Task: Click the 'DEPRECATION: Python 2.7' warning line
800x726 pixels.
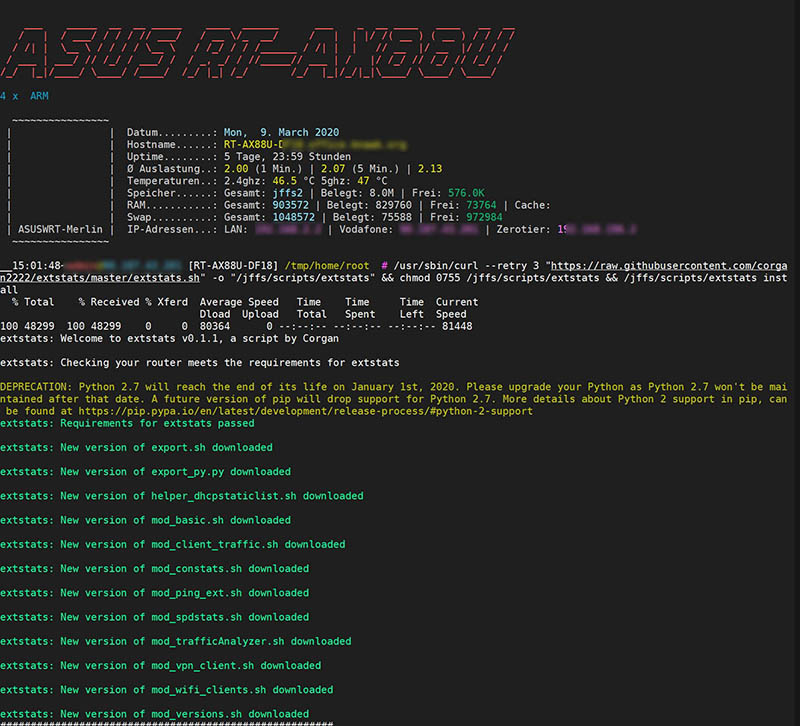Action: 393,387
